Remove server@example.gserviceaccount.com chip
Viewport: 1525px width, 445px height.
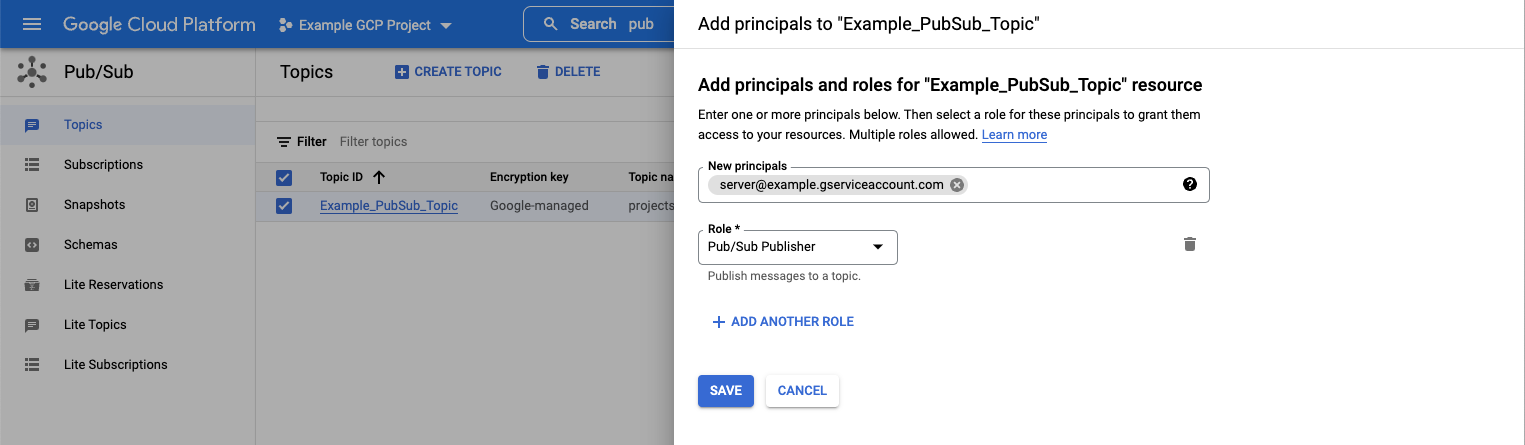tap(957, 185)
